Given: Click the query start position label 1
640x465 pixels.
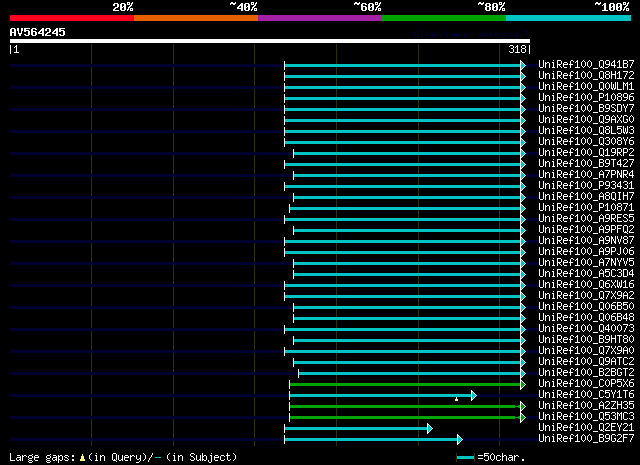Looking at the screenshot, I should point(16,49).
